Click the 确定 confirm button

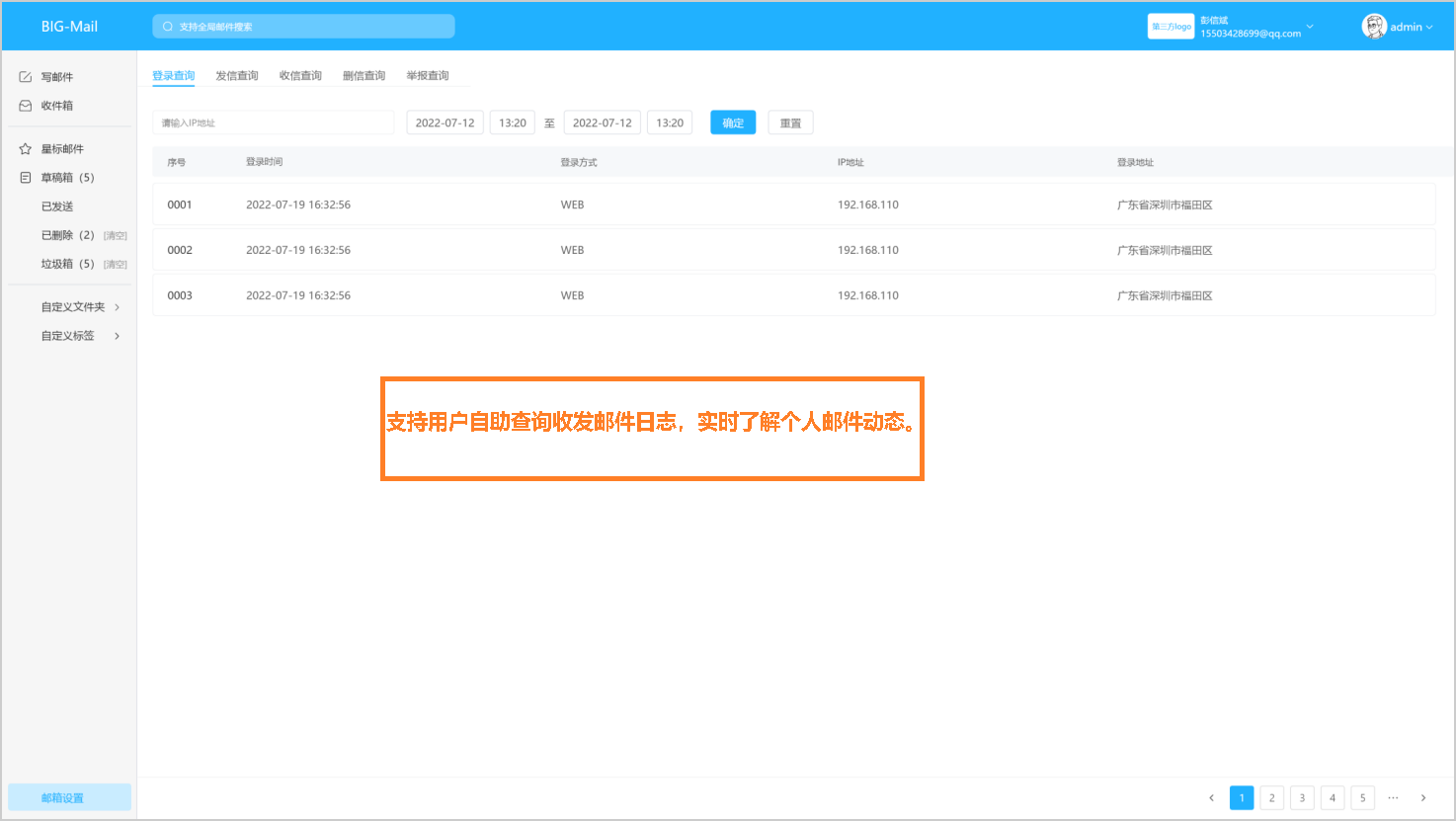click(x=733, y=122)
